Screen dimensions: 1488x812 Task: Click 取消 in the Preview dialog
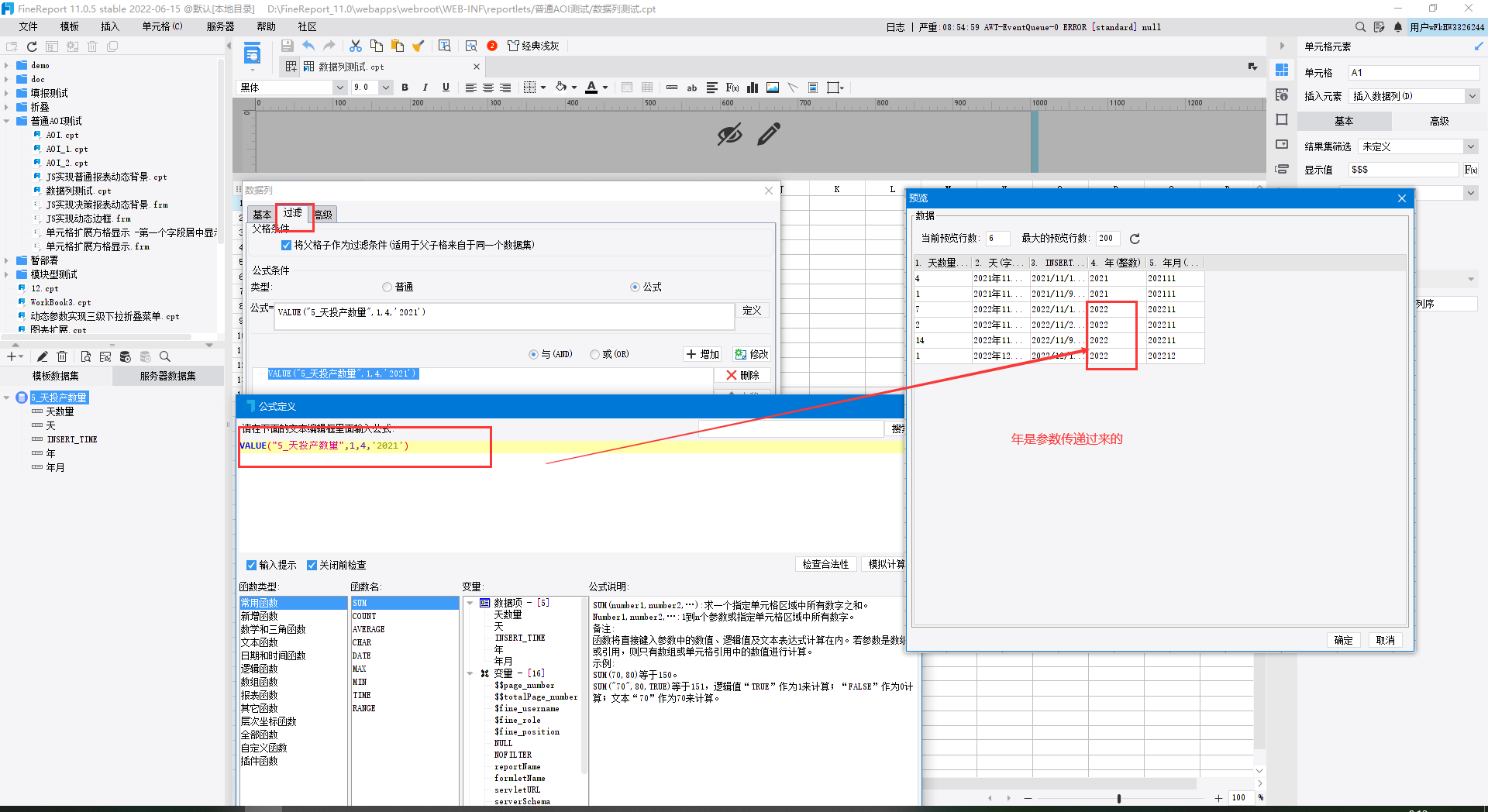coord(1385,640)
